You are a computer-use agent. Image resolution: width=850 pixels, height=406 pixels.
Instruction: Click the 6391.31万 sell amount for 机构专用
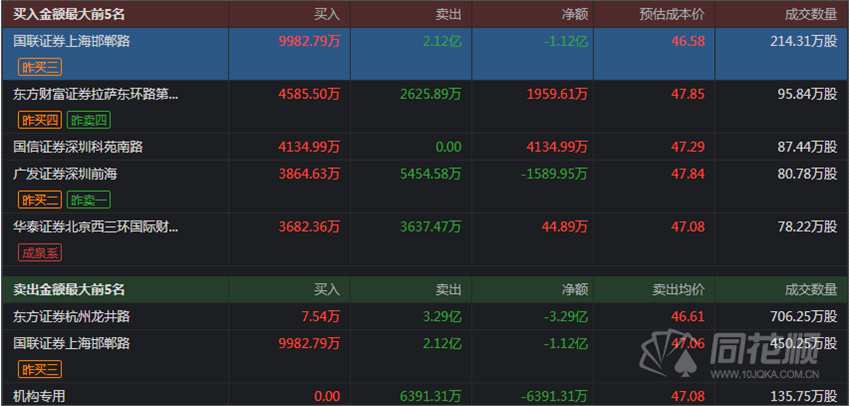coord(431,396)
